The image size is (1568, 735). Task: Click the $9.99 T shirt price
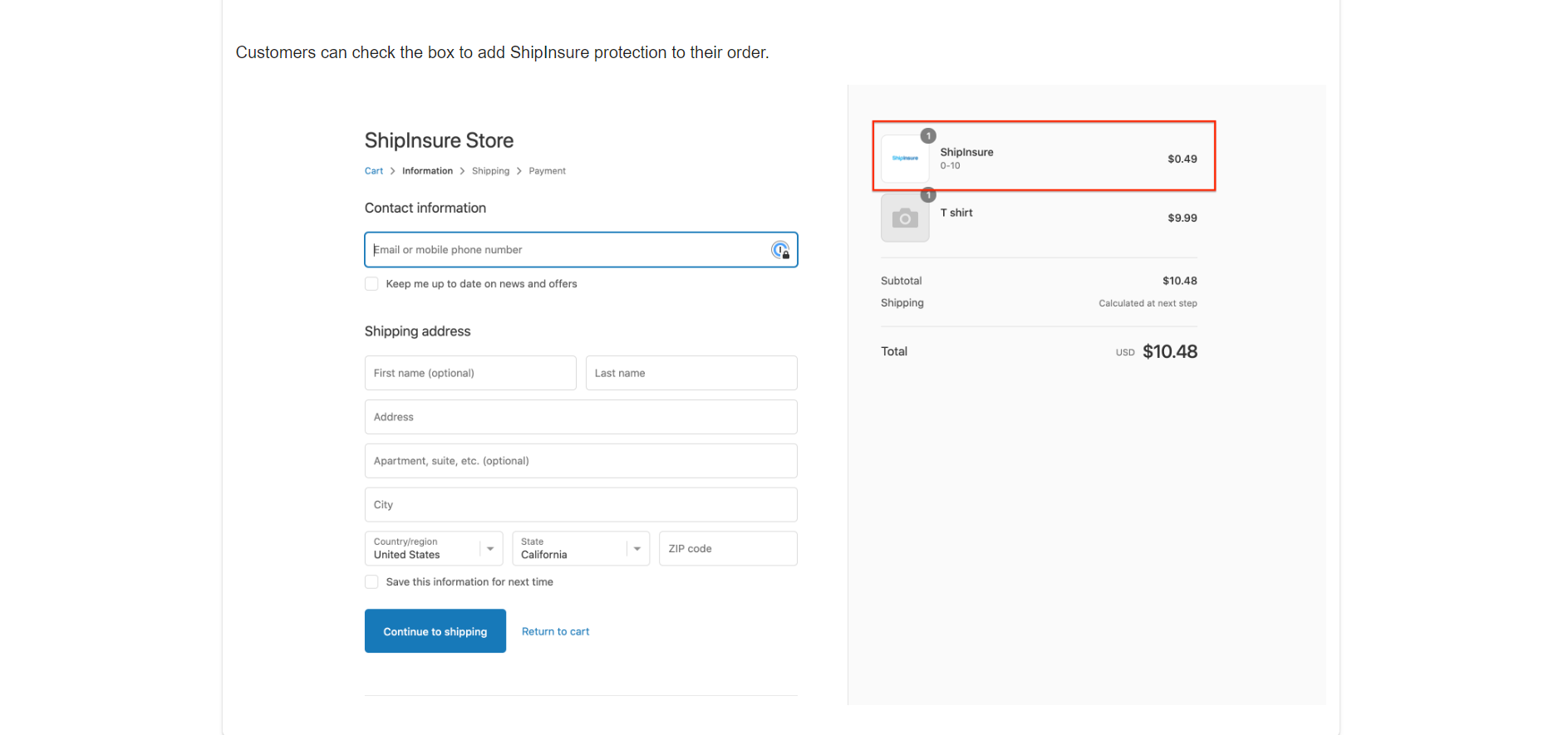[x=1182, y=218]
